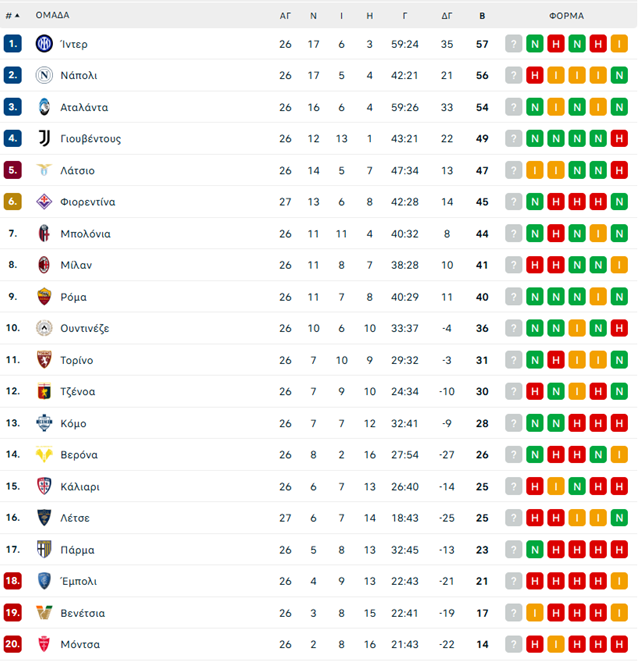Click the Inter club crest icon
Screen dimensions: 643x662
coord(44,43)
